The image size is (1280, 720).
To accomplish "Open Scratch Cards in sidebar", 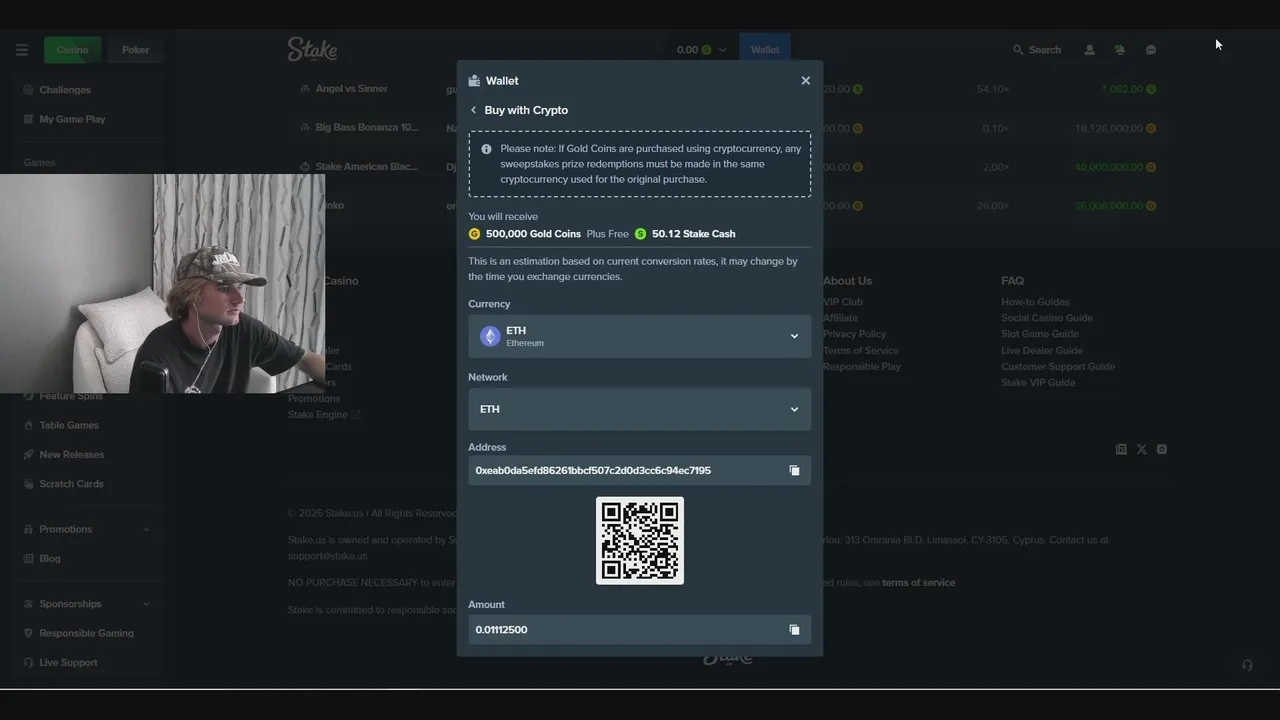I will (71, 484).
